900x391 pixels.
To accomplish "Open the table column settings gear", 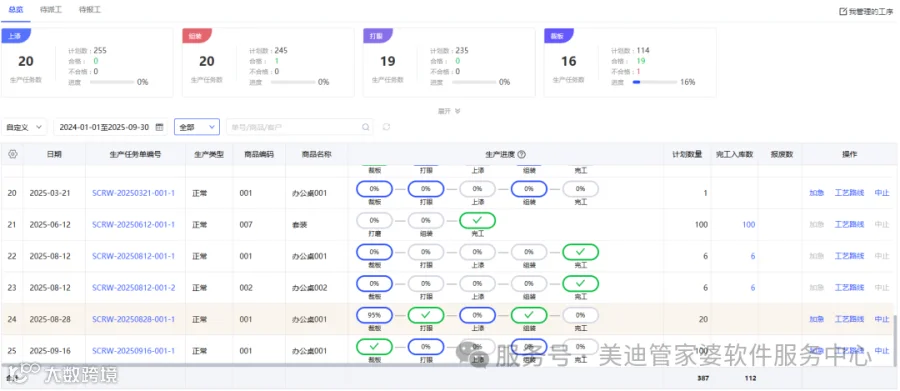I will pos(13,154).
